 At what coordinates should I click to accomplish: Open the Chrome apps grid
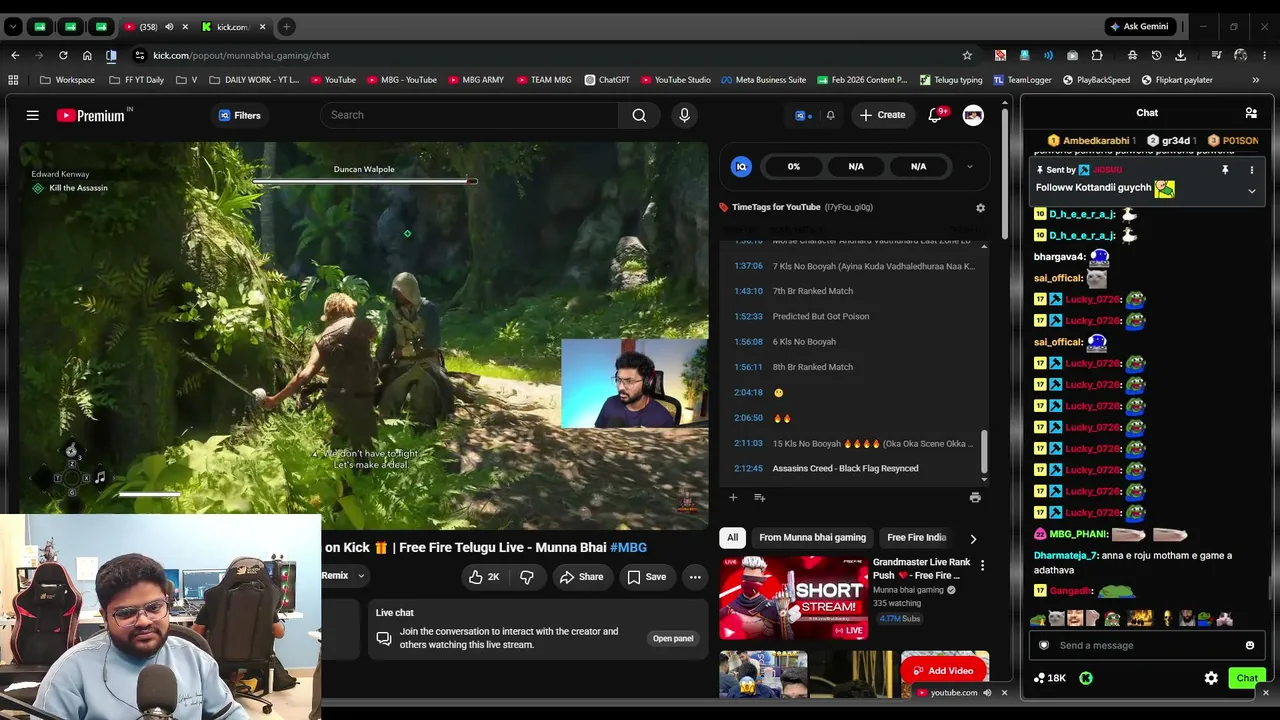pyautogui.click(x=13, y=80)
